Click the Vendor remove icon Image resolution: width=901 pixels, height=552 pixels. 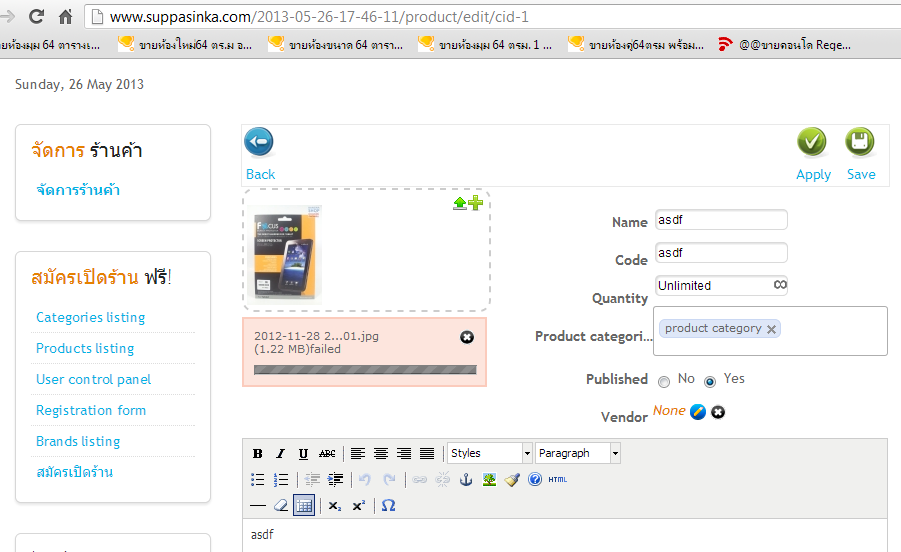pyautogui.click(x=718, y=412)
